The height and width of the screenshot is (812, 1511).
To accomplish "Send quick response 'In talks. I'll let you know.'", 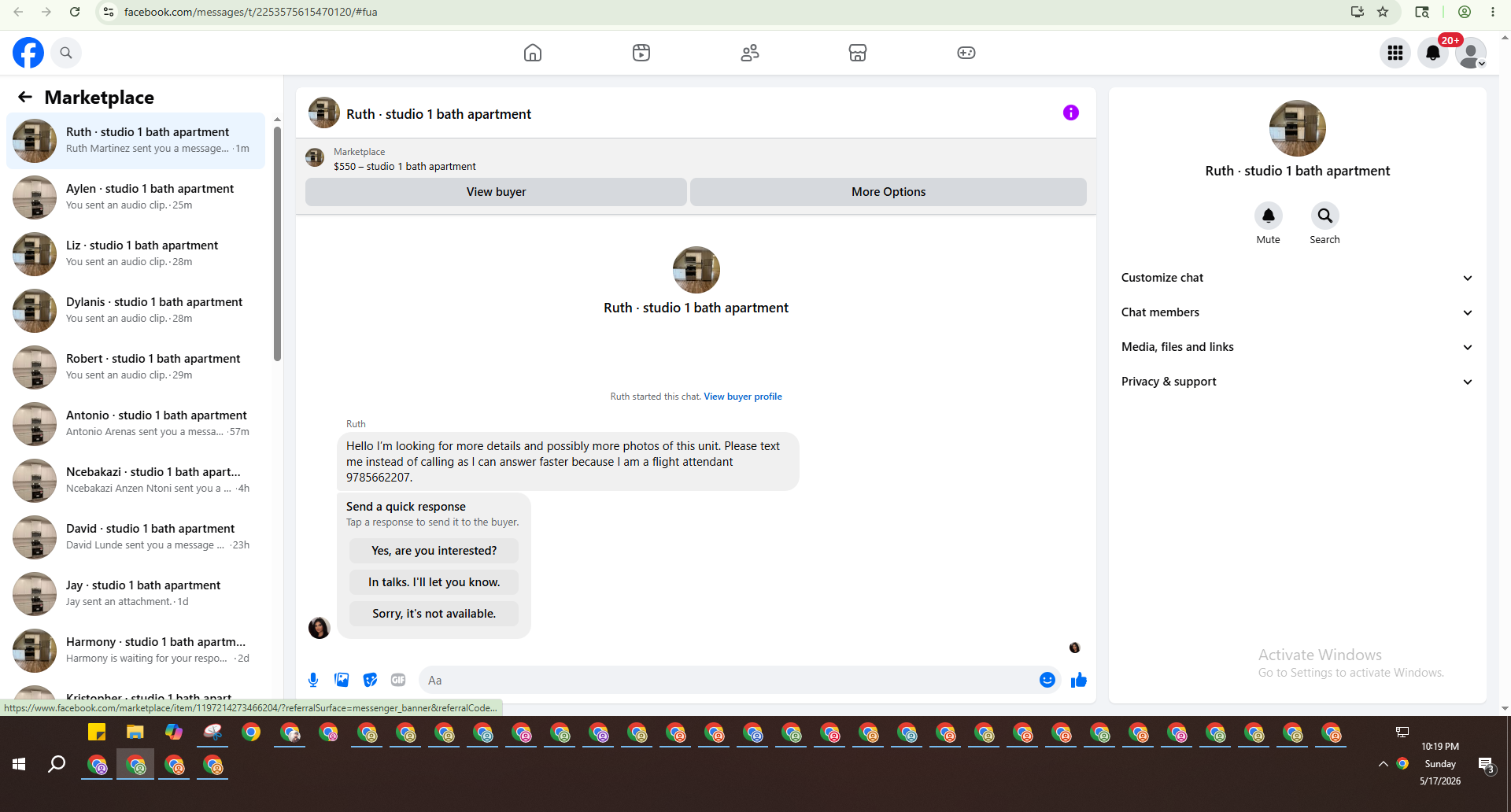I will [434, 582].
